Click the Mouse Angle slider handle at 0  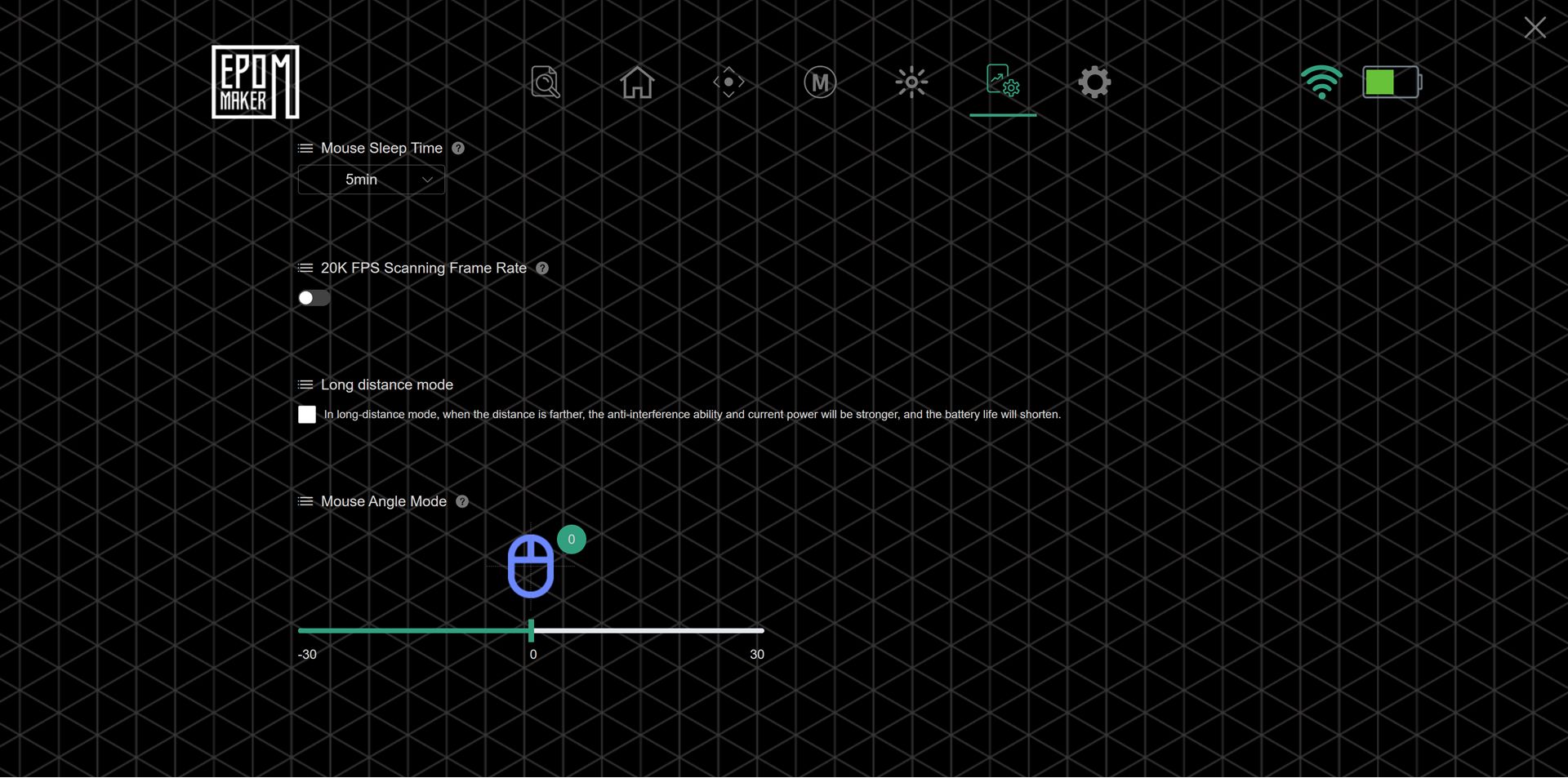coord(532,630)
